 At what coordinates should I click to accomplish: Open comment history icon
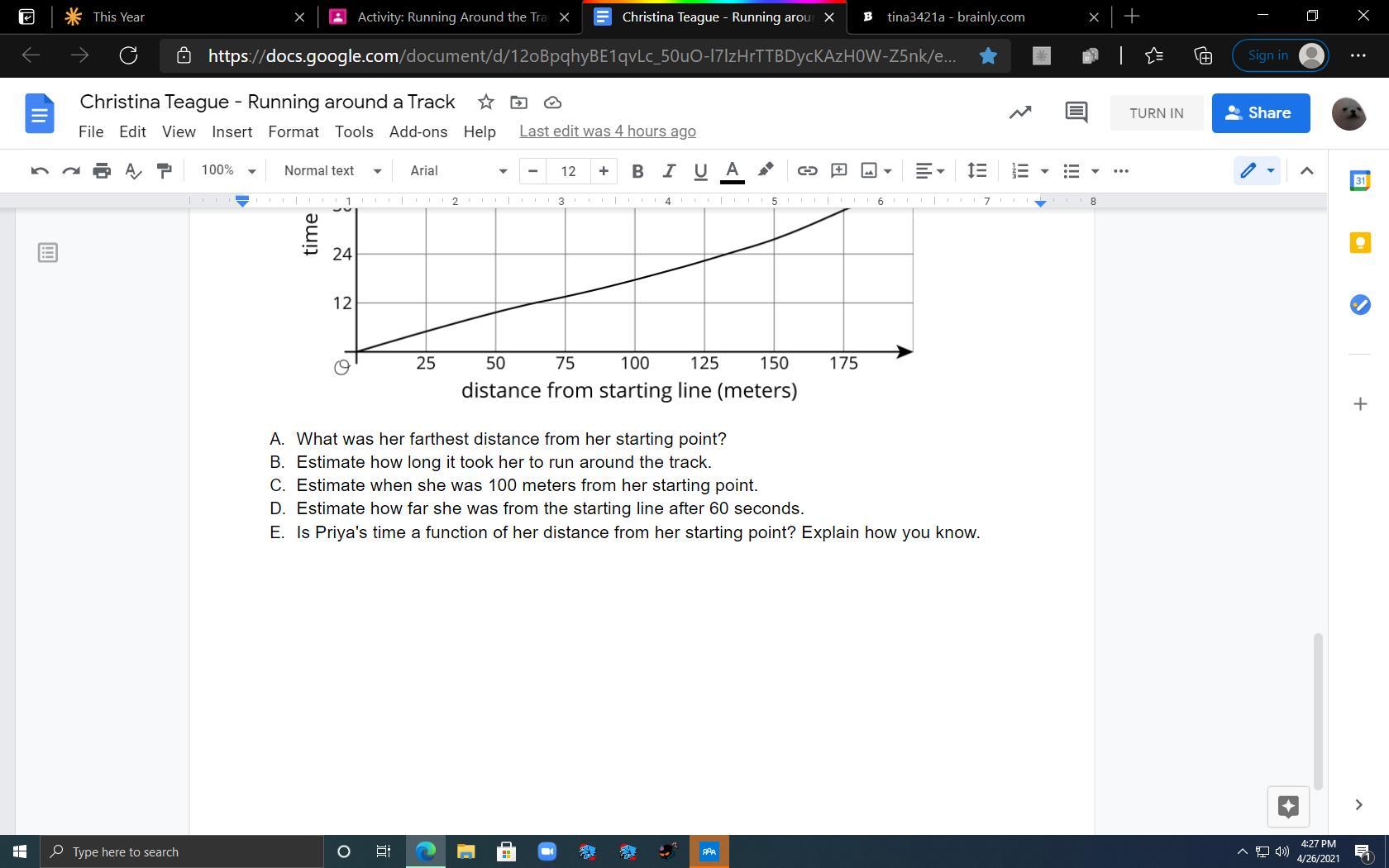[1076, 112]
